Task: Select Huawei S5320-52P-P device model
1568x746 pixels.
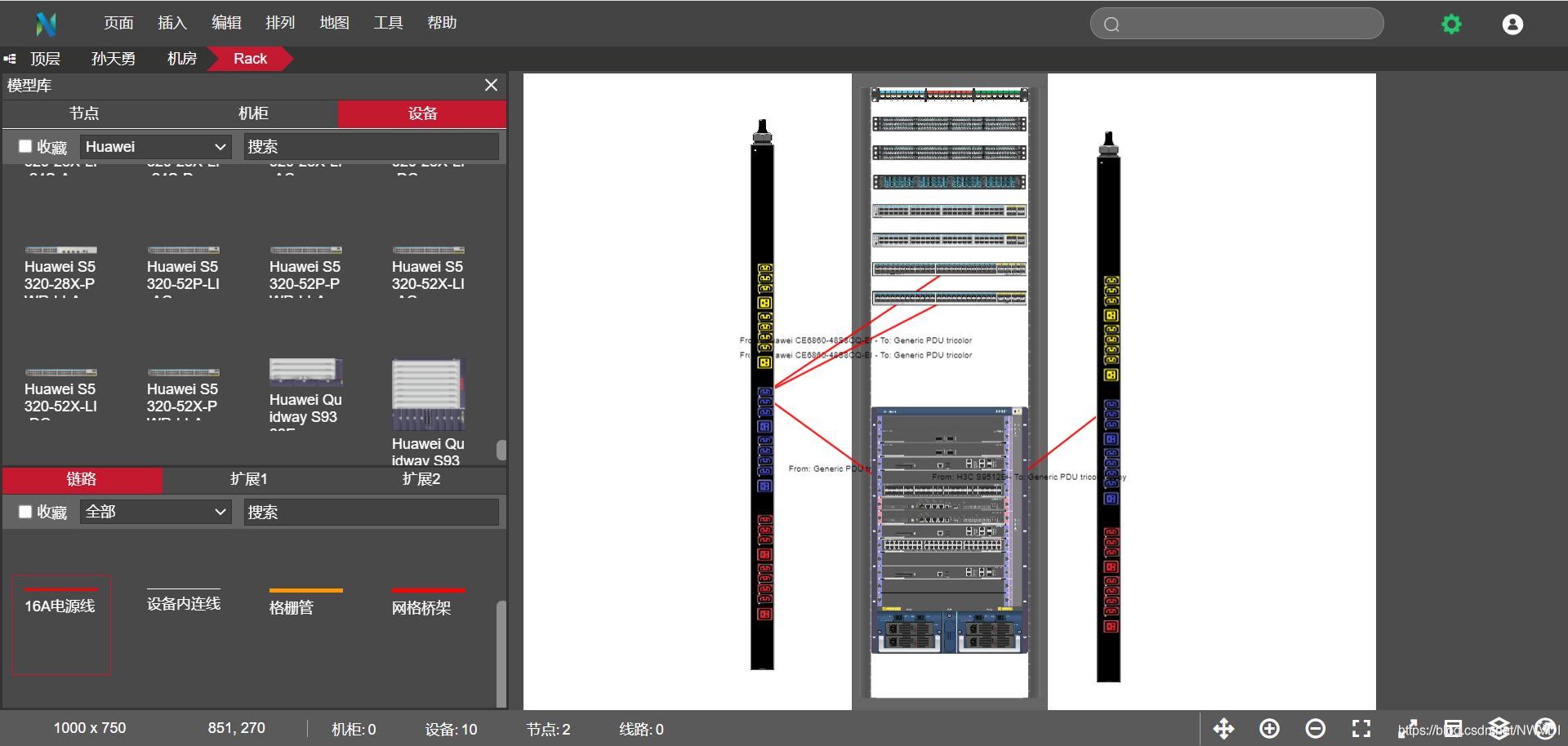Action: [x=305, y=270]
